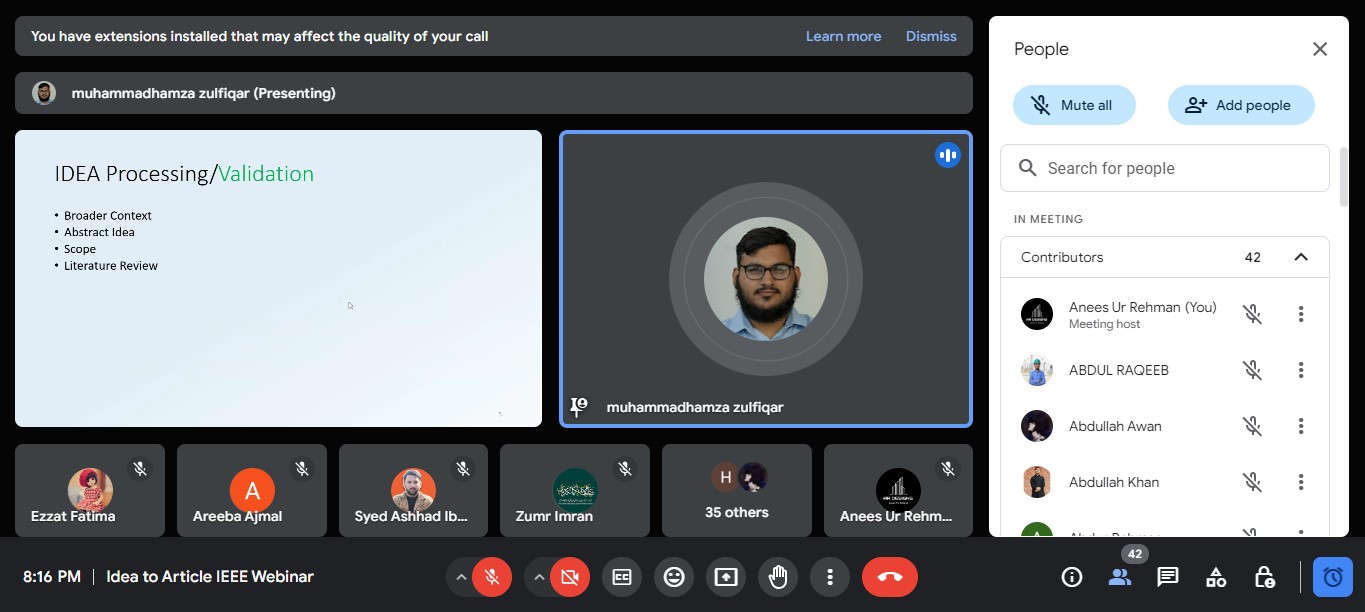
Task: Open the emoji reactions icon
Action: (674, 577)
